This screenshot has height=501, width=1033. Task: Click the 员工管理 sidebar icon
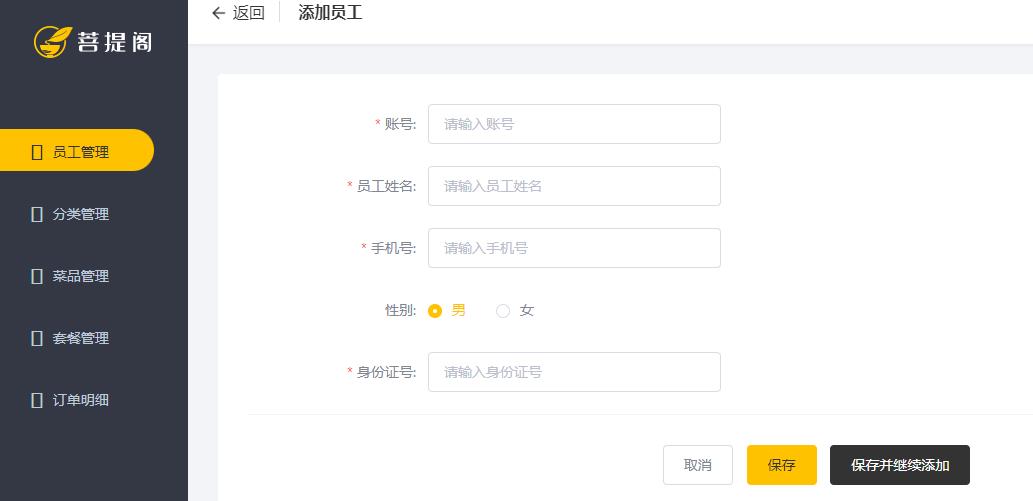tap(37, 152)
